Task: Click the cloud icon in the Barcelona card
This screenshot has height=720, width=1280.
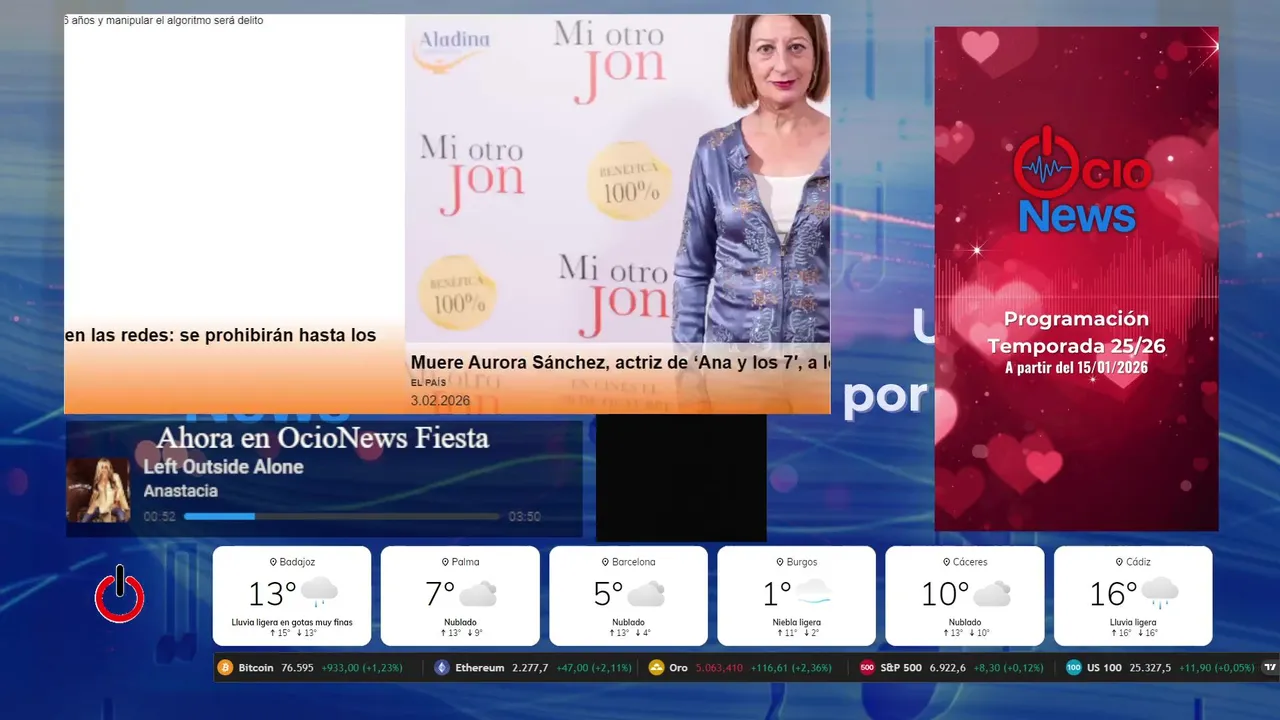Action: (x=646, y=594)
